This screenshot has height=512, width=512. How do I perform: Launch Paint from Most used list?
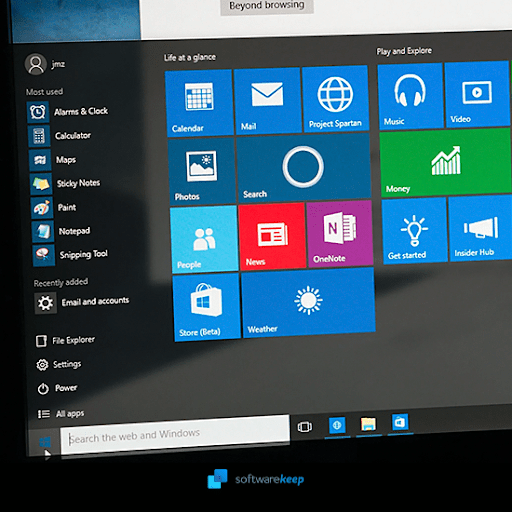click(x=54, y=208)
